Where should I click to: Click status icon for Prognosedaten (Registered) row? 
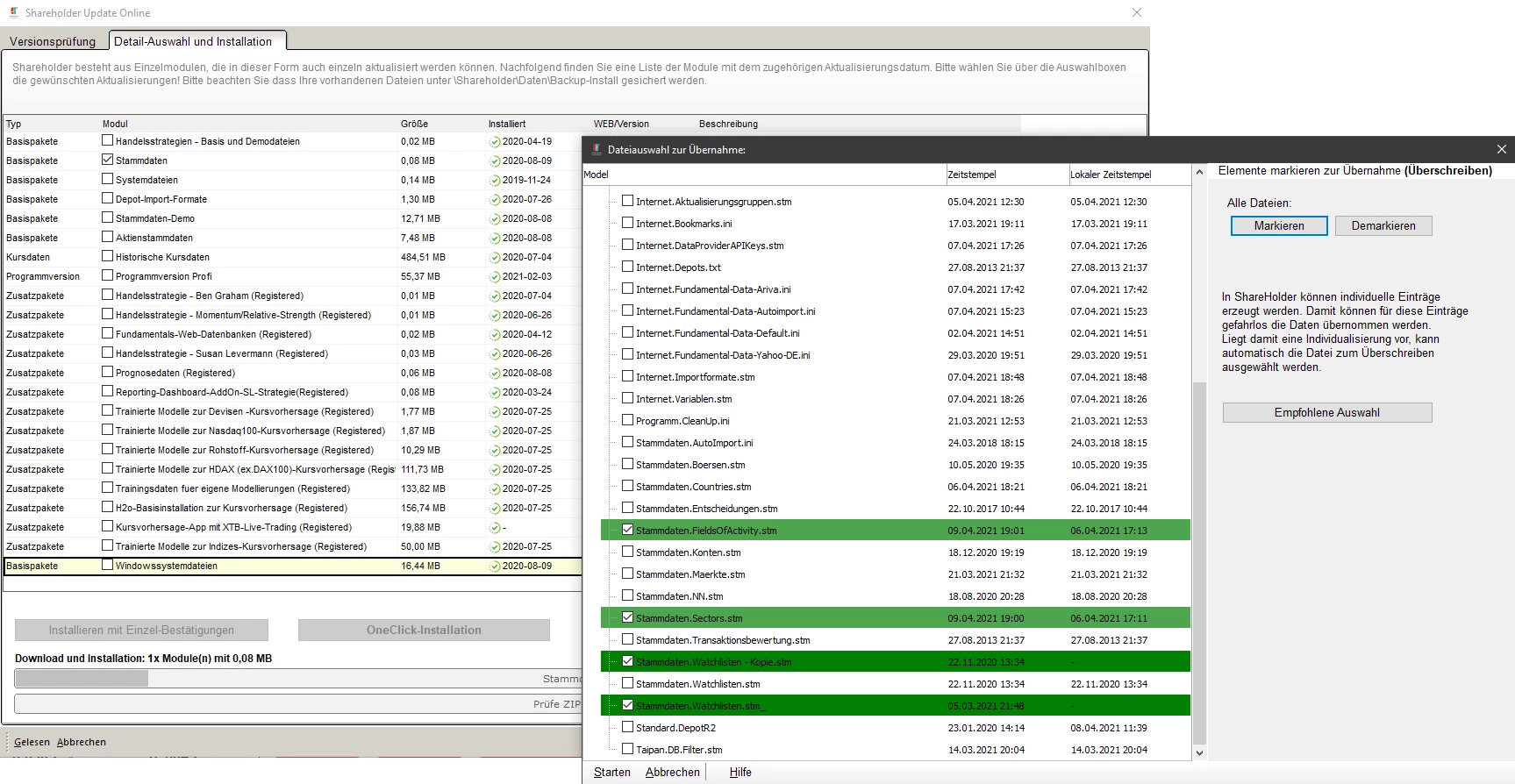click(x=495, y=374)
